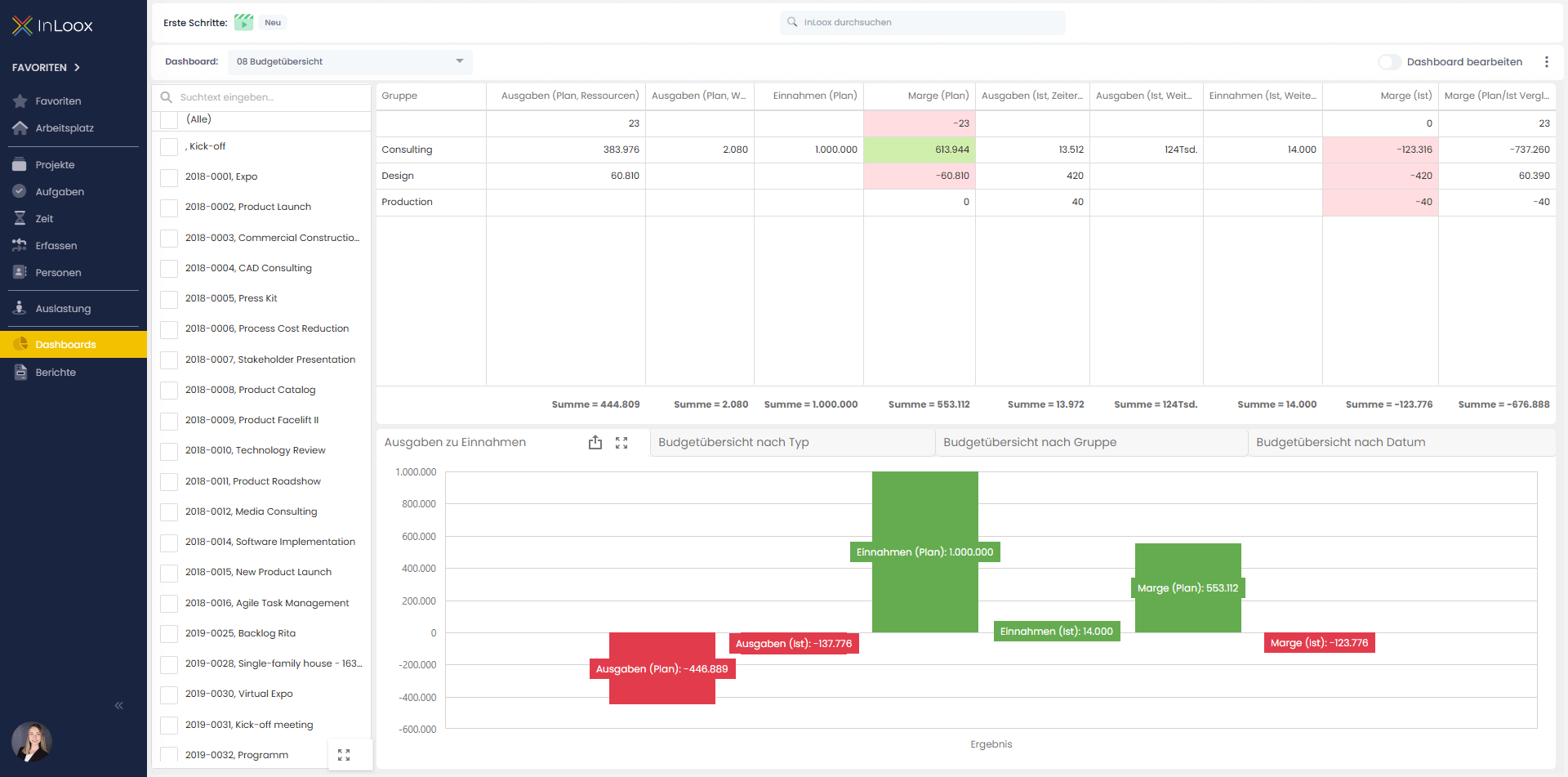The image size is (1568, 777).
Task: Open the Budgetübersicht nach Datum tab
Action: 1341,442
